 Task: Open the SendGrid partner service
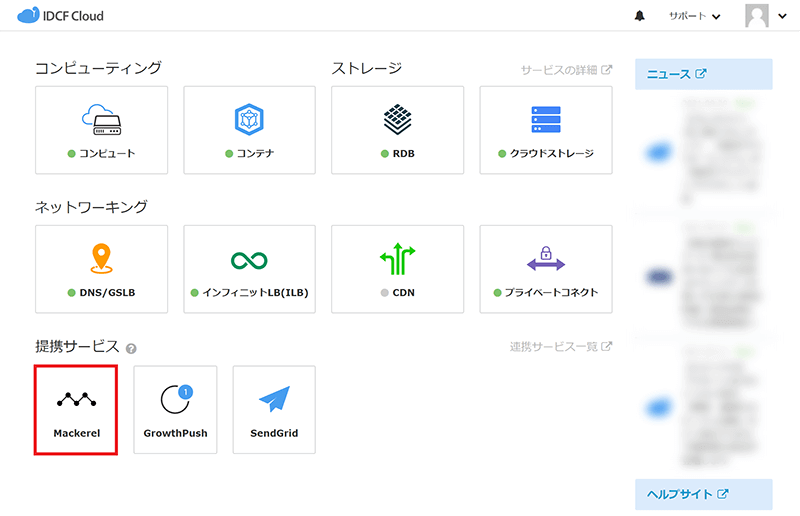(x=274, y=409)
